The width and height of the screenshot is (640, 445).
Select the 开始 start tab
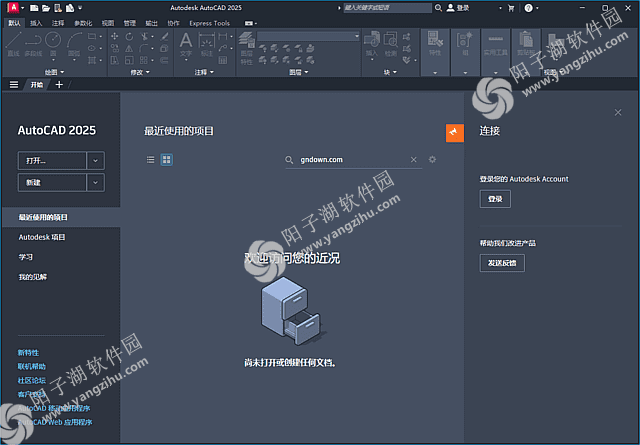[37, 85]
